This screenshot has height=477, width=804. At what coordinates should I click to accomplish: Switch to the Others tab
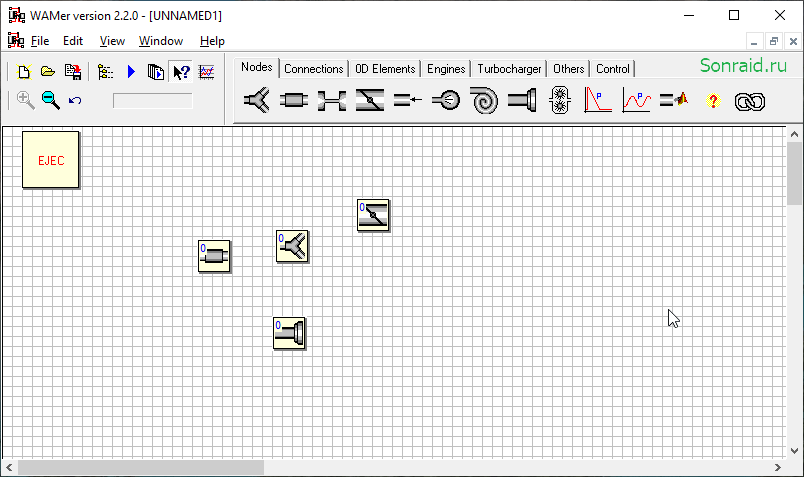click(x=568, y=69)
